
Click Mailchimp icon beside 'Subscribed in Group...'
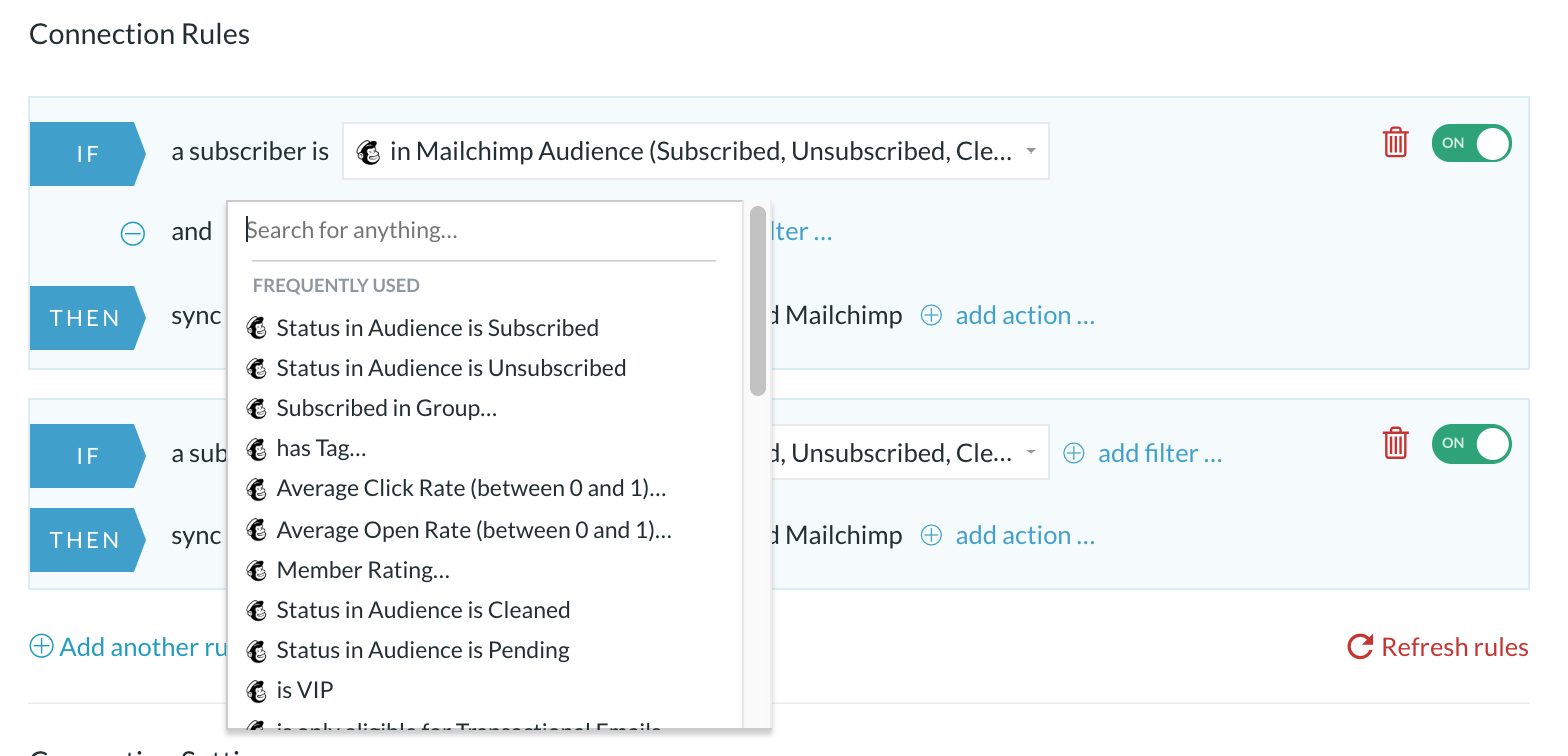[257, 408]
